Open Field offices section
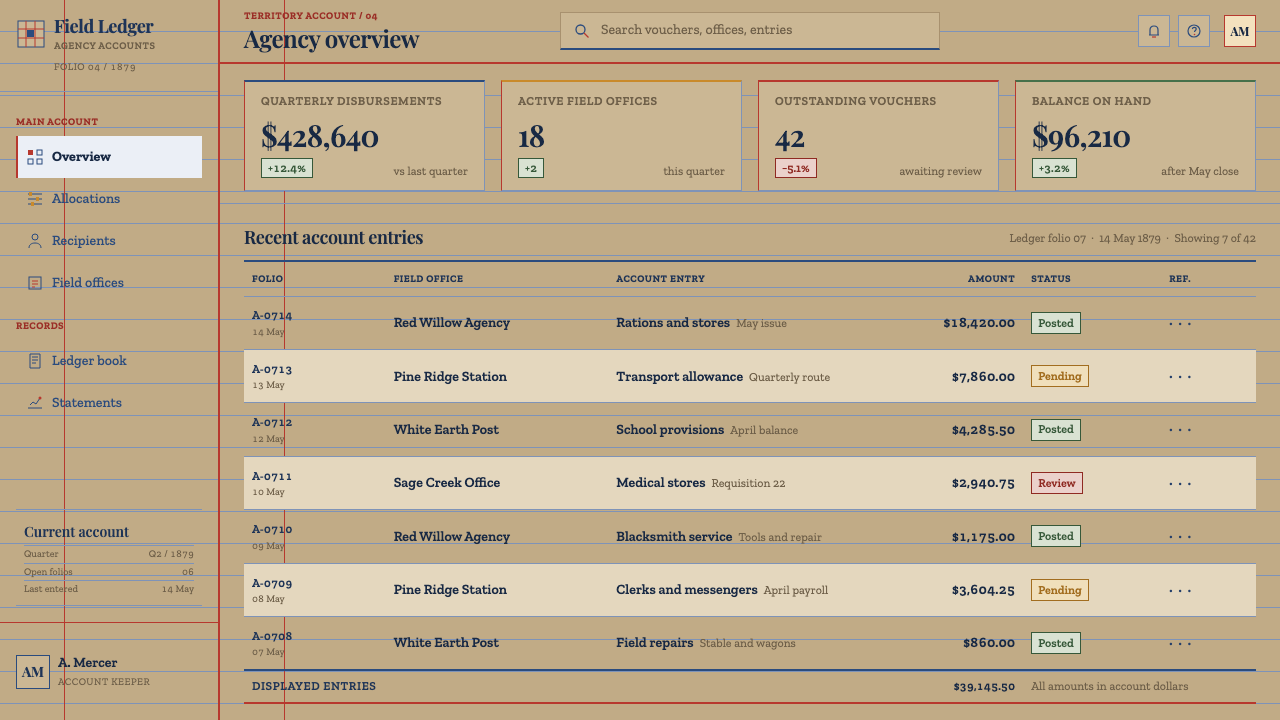This screenshot has width=1280, height=720. click(x=109, y=283)
